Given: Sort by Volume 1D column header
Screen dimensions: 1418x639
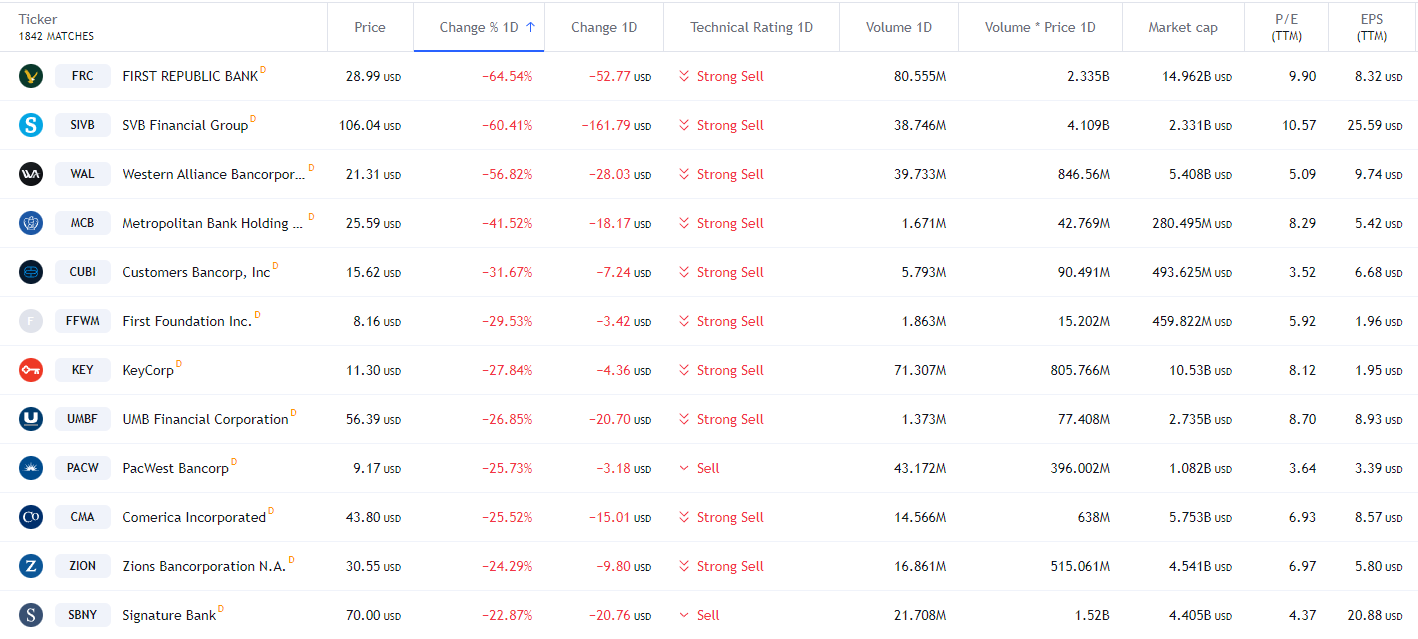Looking at the screenshot, I should (898, 27).
